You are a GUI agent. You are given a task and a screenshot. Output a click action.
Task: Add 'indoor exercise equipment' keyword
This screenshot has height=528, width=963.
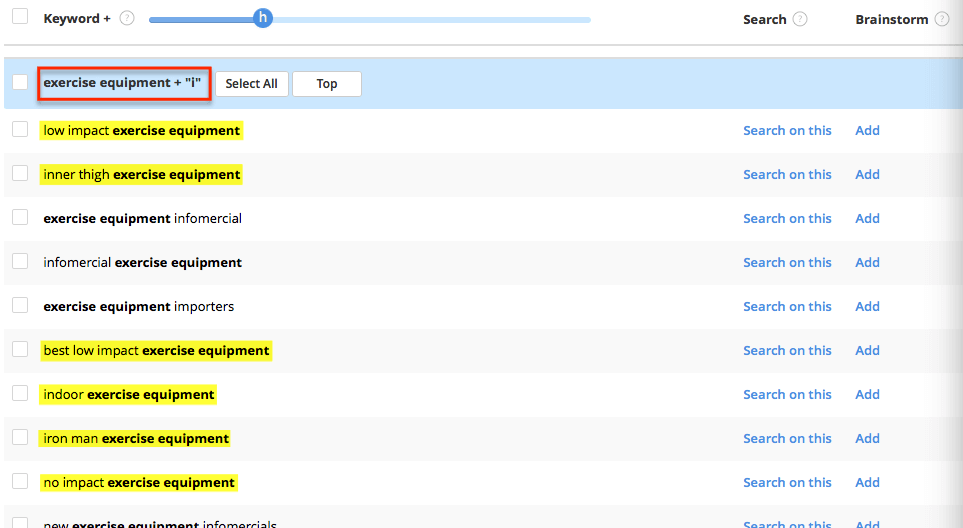pos(867,394)
